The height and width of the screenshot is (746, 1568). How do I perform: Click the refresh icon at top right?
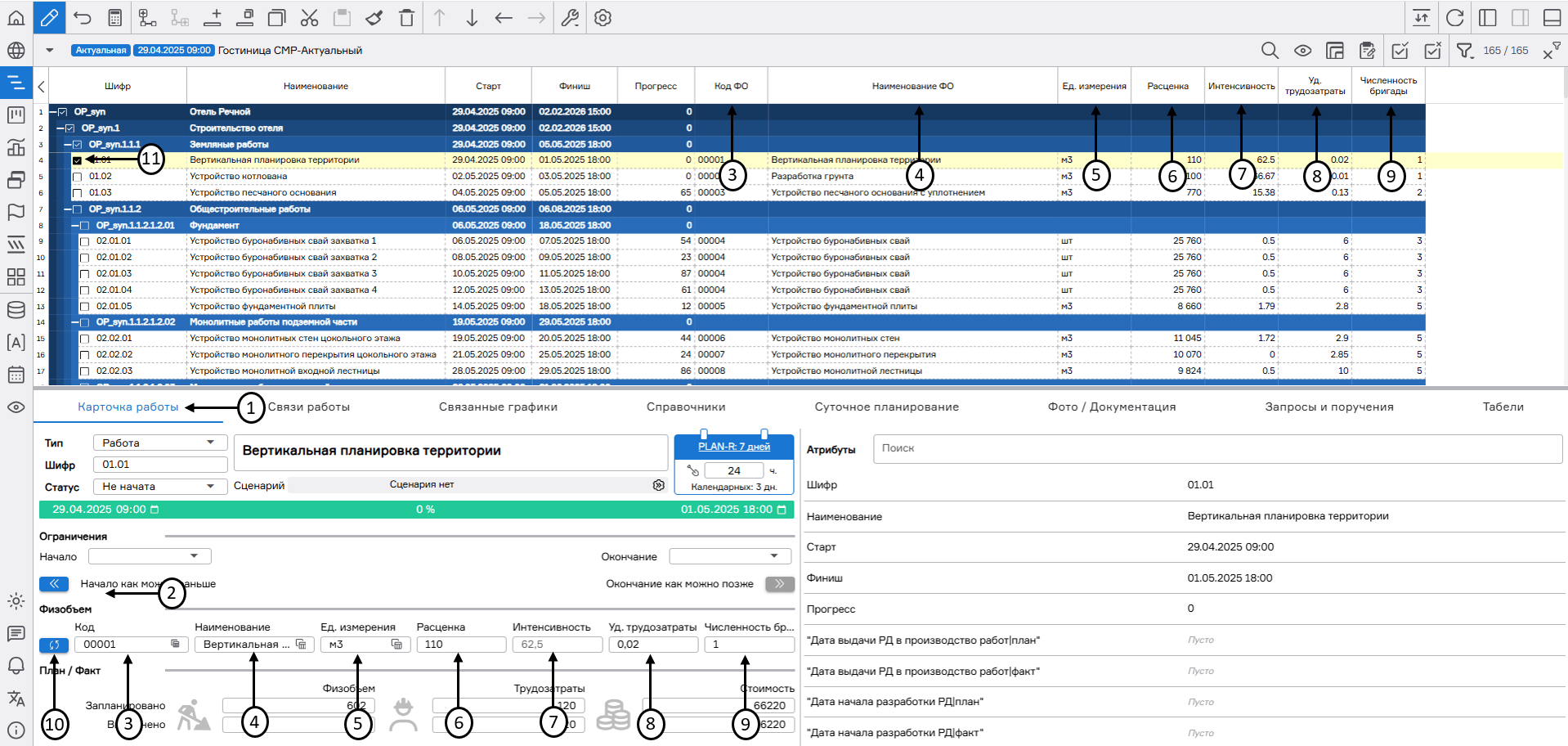point(1454,17)
